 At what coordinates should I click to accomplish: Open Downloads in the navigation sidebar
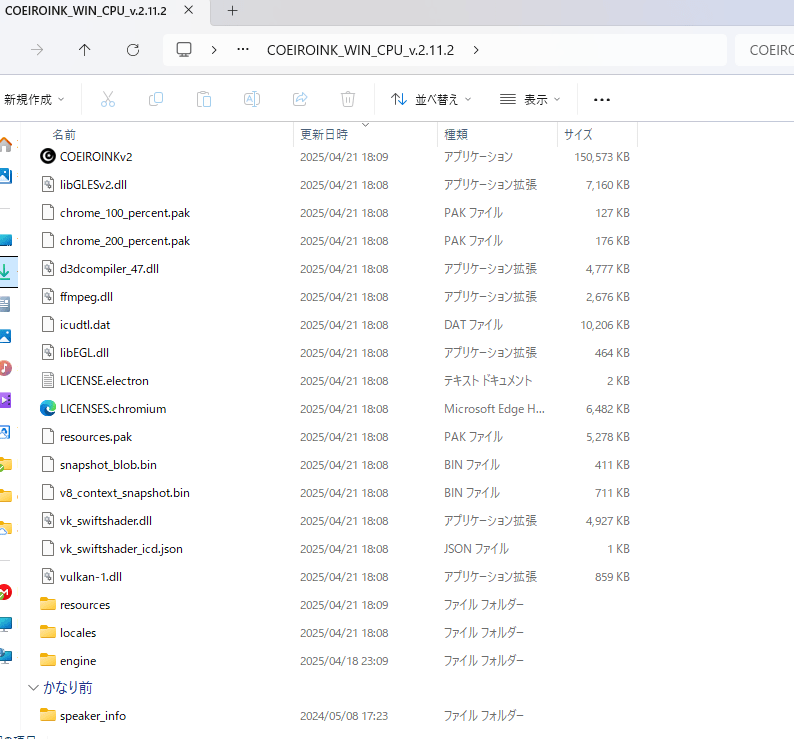(6, 271)
